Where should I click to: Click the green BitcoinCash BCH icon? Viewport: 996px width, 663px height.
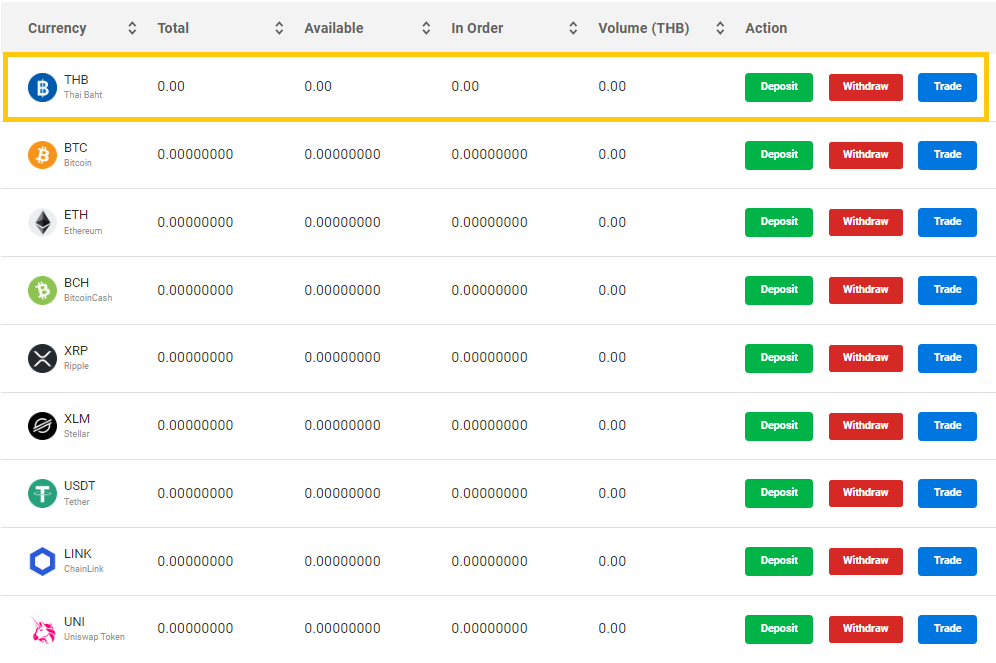point(43,290)
